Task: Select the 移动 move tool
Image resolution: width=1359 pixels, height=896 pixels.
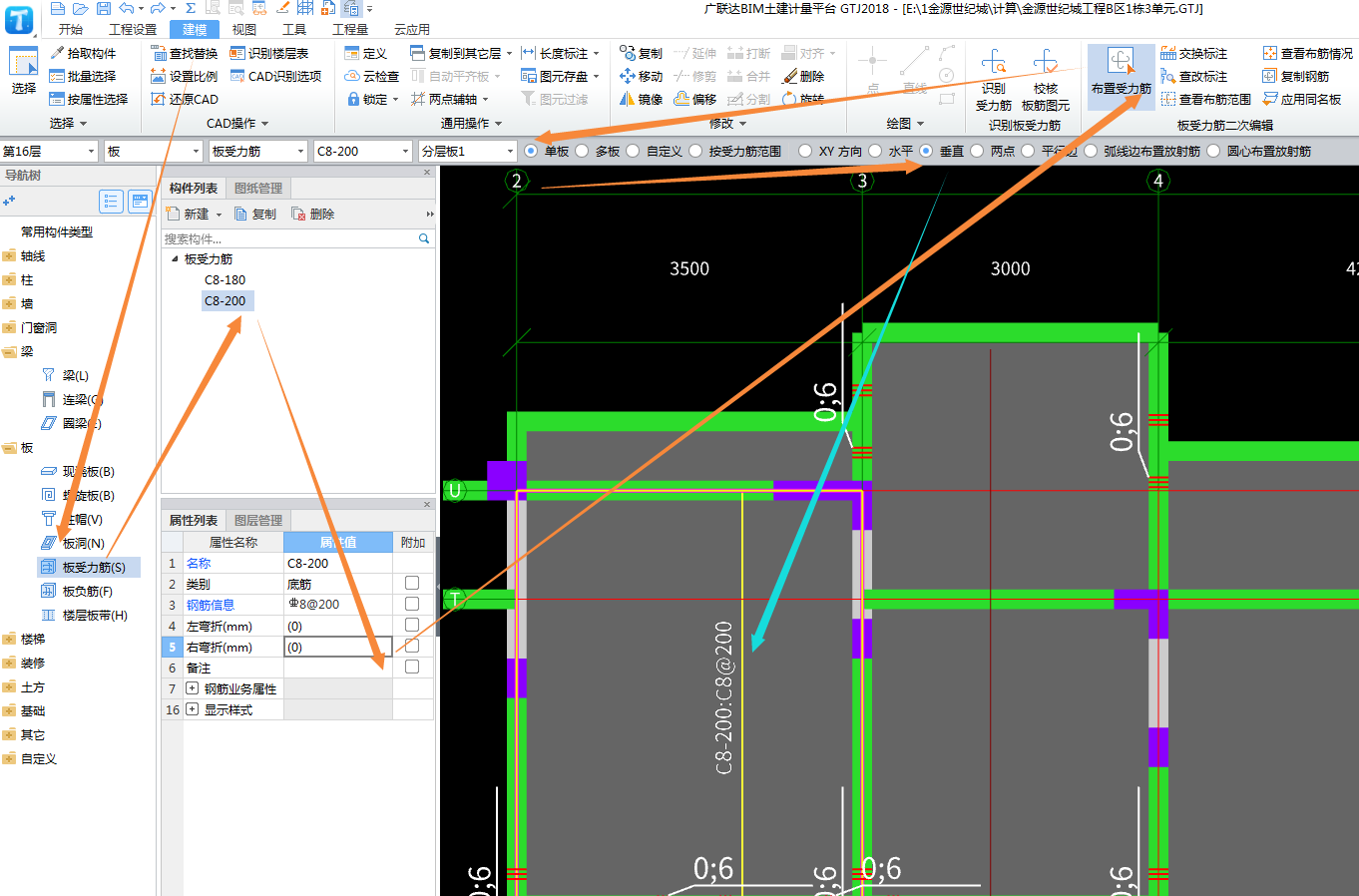Action: pos(641,76)
